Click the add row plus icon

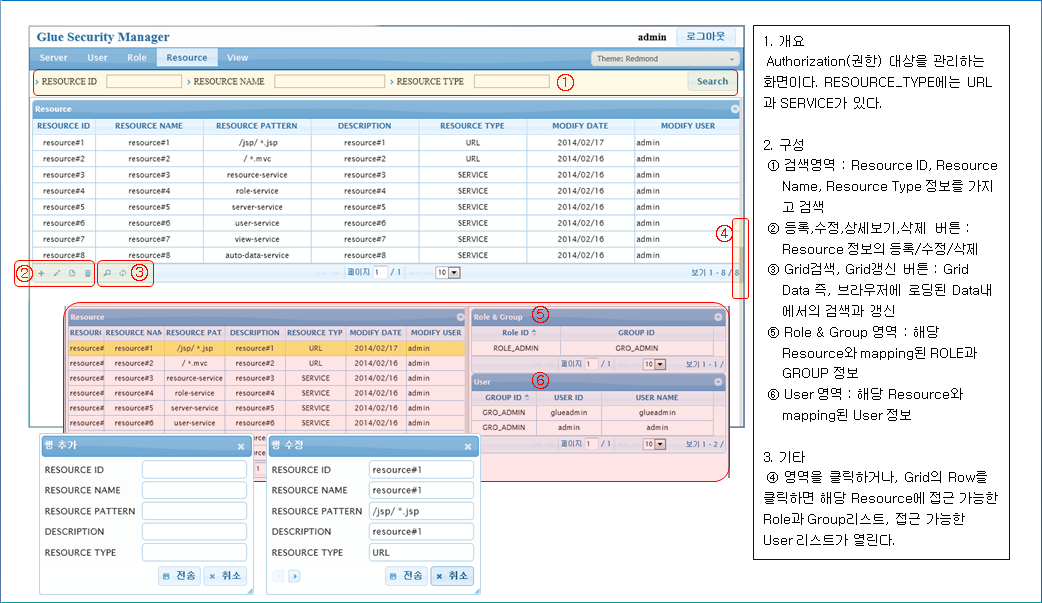pos(41,273)
